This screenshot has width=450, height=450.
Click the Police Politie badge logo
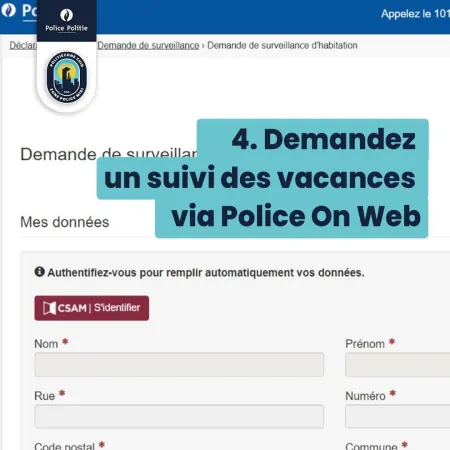point(67,20)
